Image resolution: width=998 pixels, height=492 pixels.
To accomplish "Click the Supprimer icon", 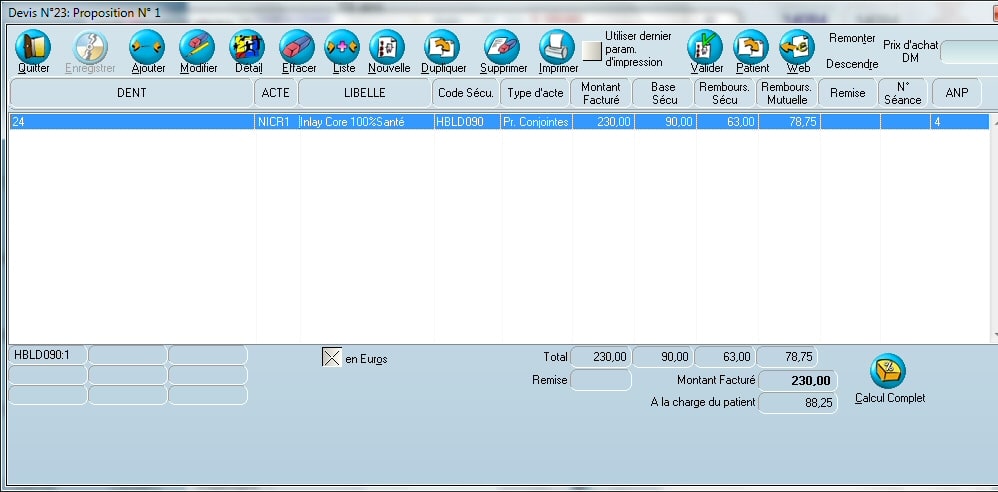I will pyautogui.click(x=502, y=47).
